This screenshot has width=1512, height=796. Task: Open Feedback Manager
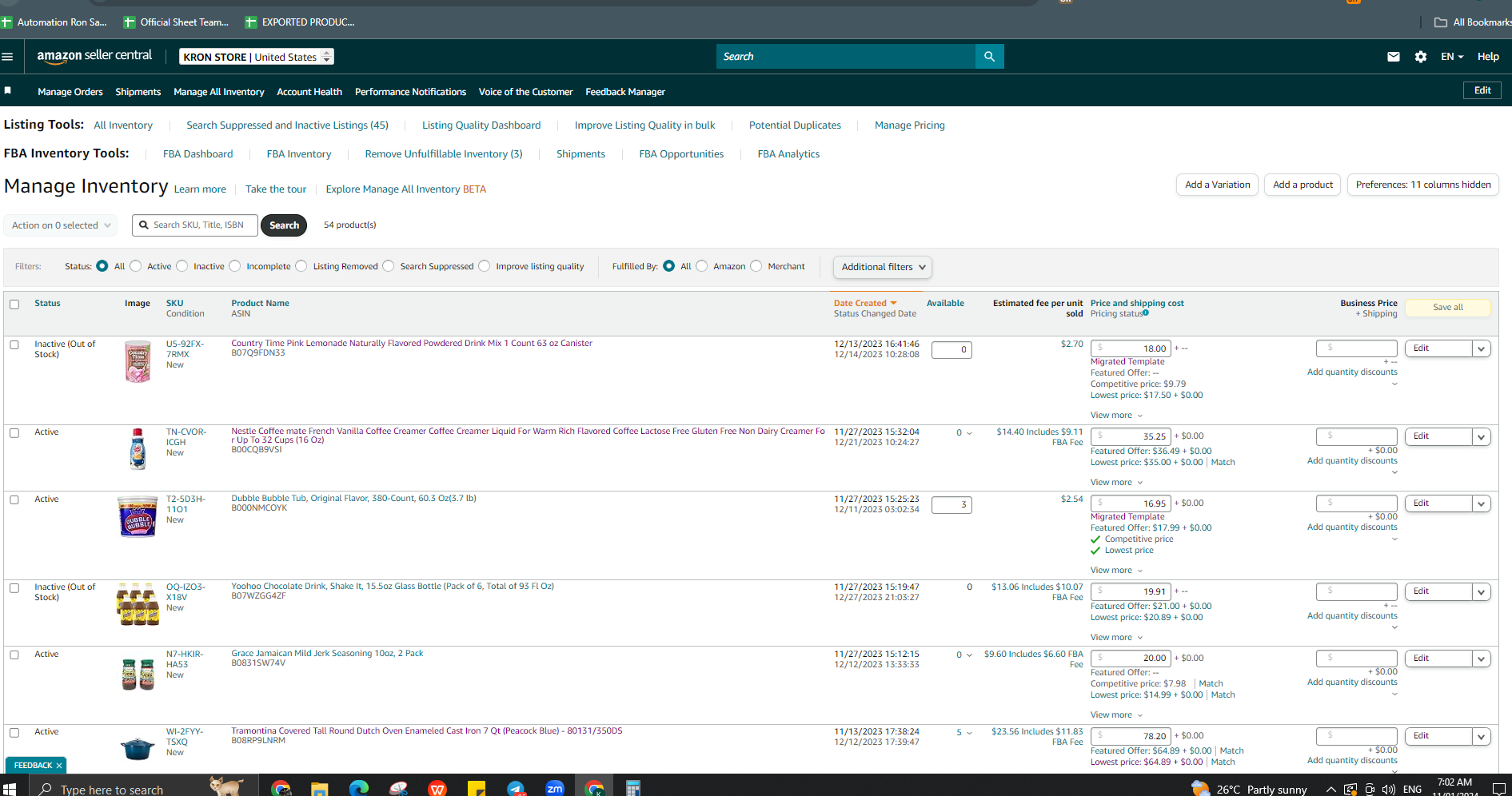[625, 92]
